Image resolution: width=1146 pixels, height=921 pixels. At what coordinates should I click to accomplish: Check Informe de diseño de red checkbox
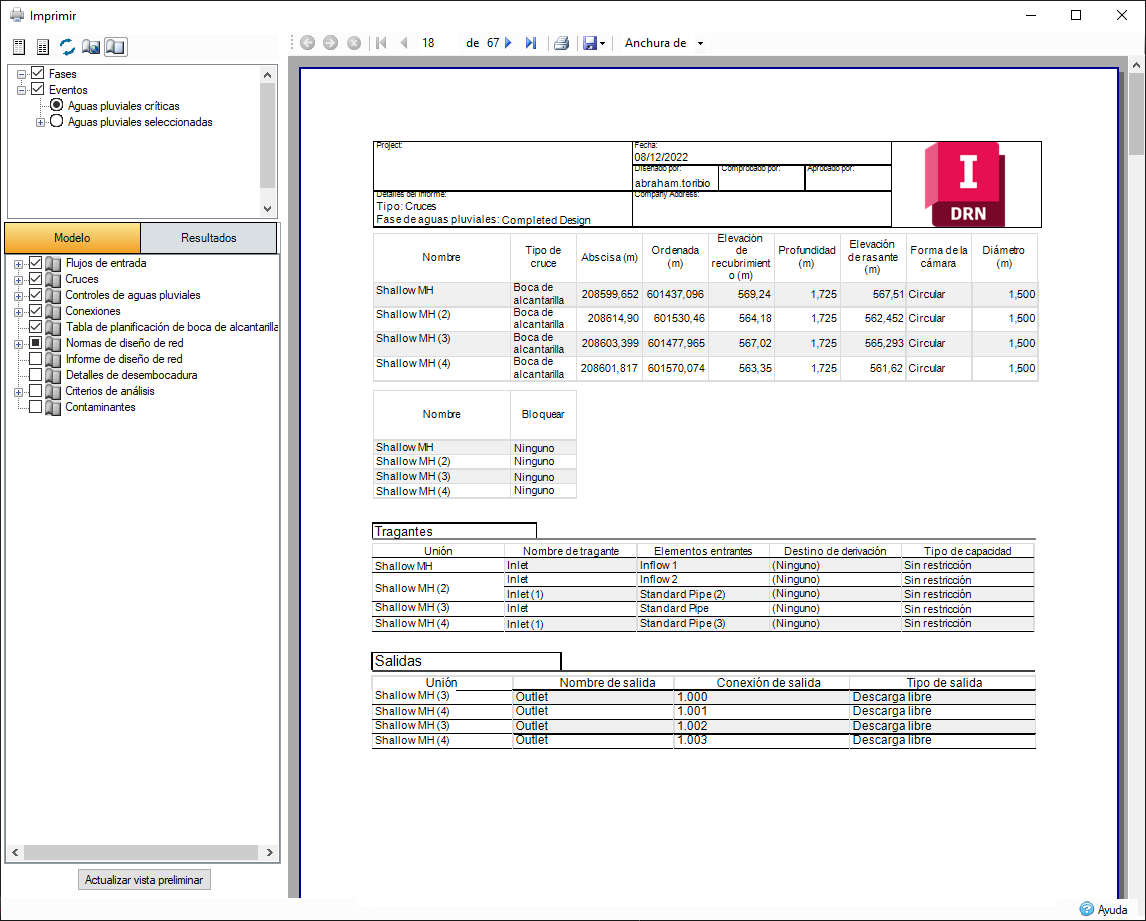point(35,359)
